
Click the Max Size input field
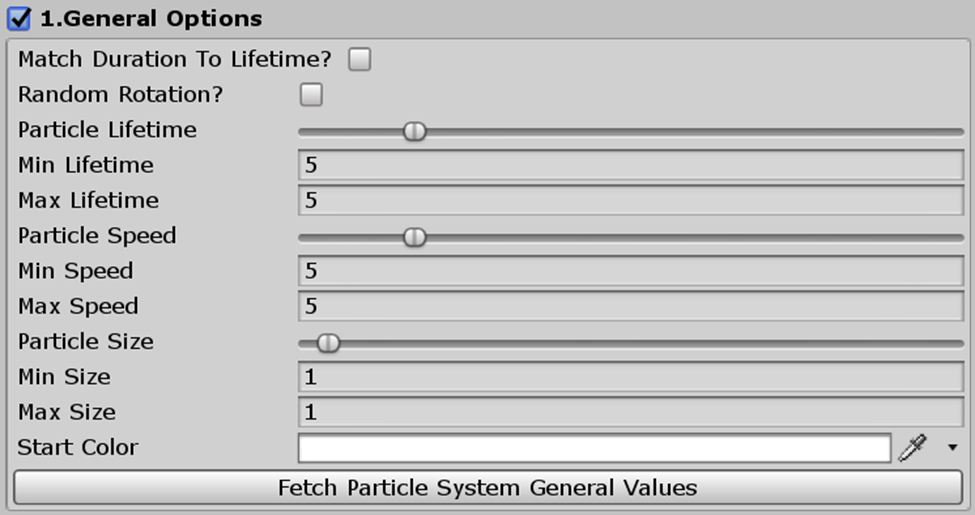[x=631, y=412]
